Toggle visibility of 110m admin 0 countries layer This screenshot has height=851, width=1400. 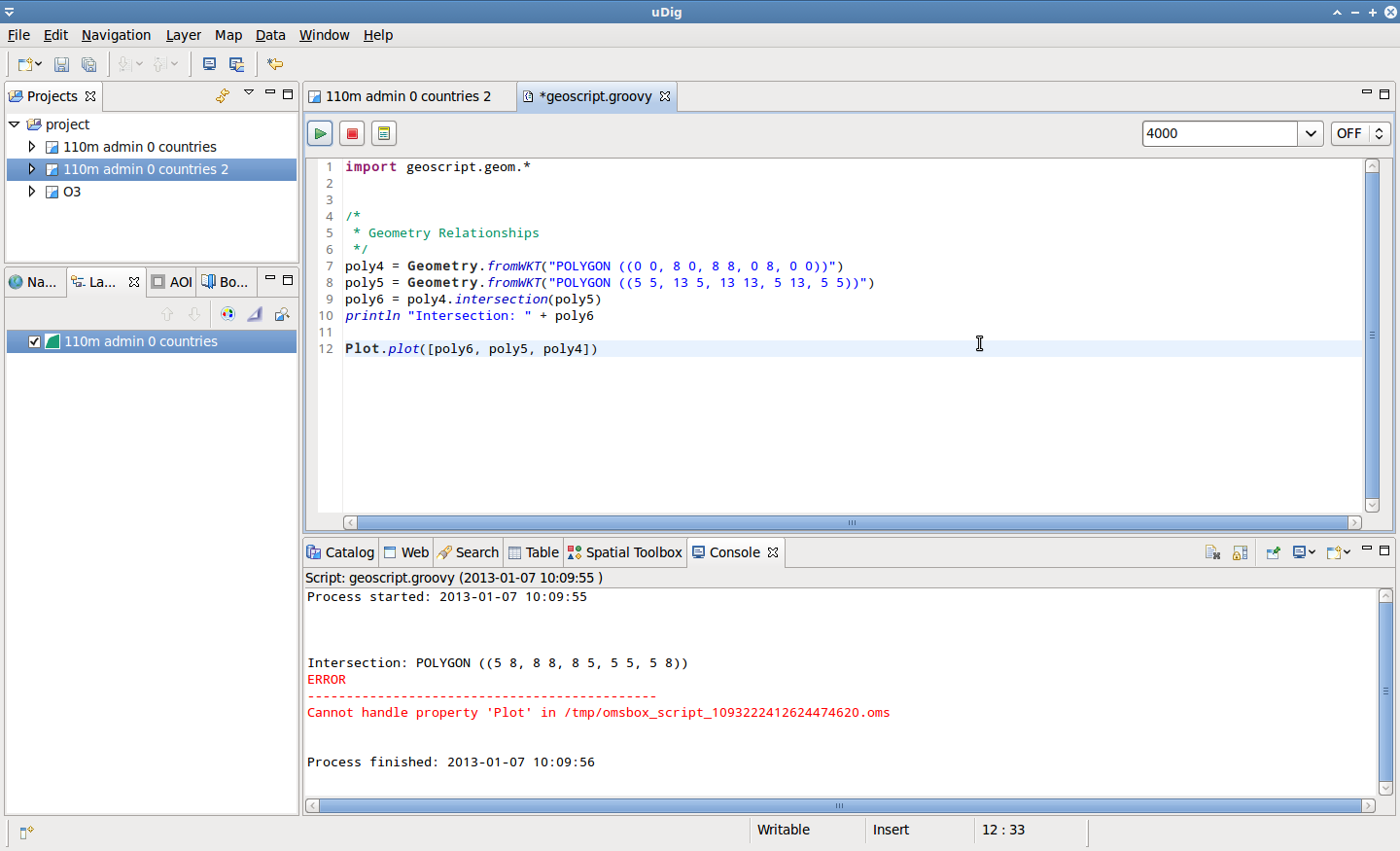35,341
